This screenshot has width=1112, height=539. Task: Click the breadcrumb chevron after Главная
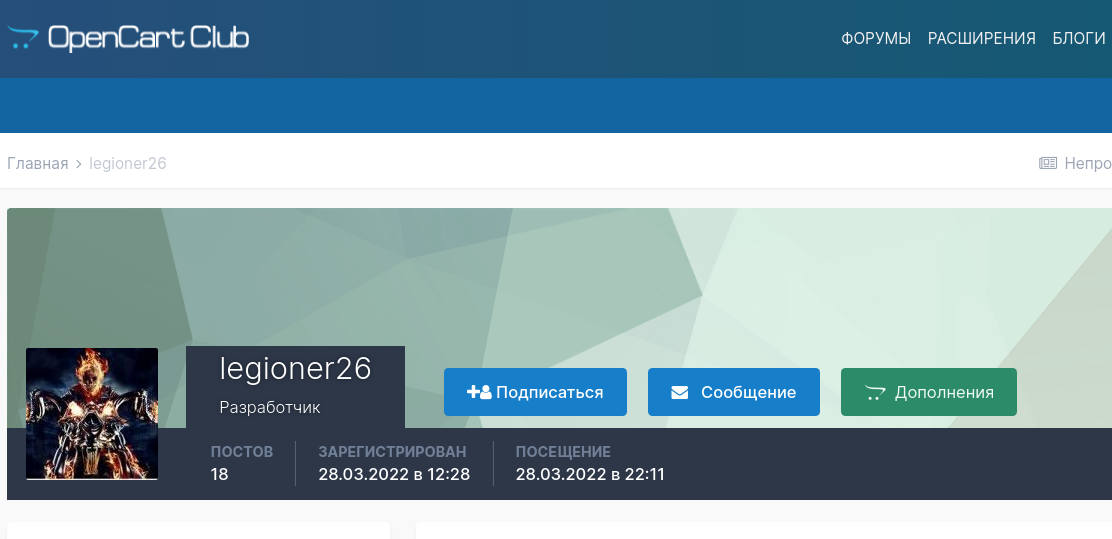(79, 163)
